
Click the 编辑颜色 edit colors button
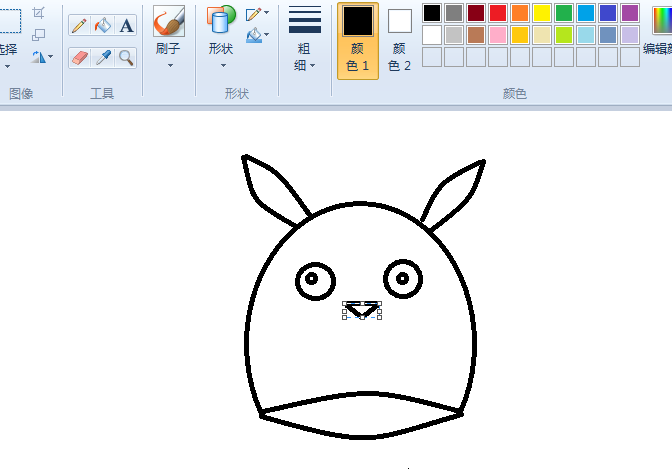tap(658, 30)
